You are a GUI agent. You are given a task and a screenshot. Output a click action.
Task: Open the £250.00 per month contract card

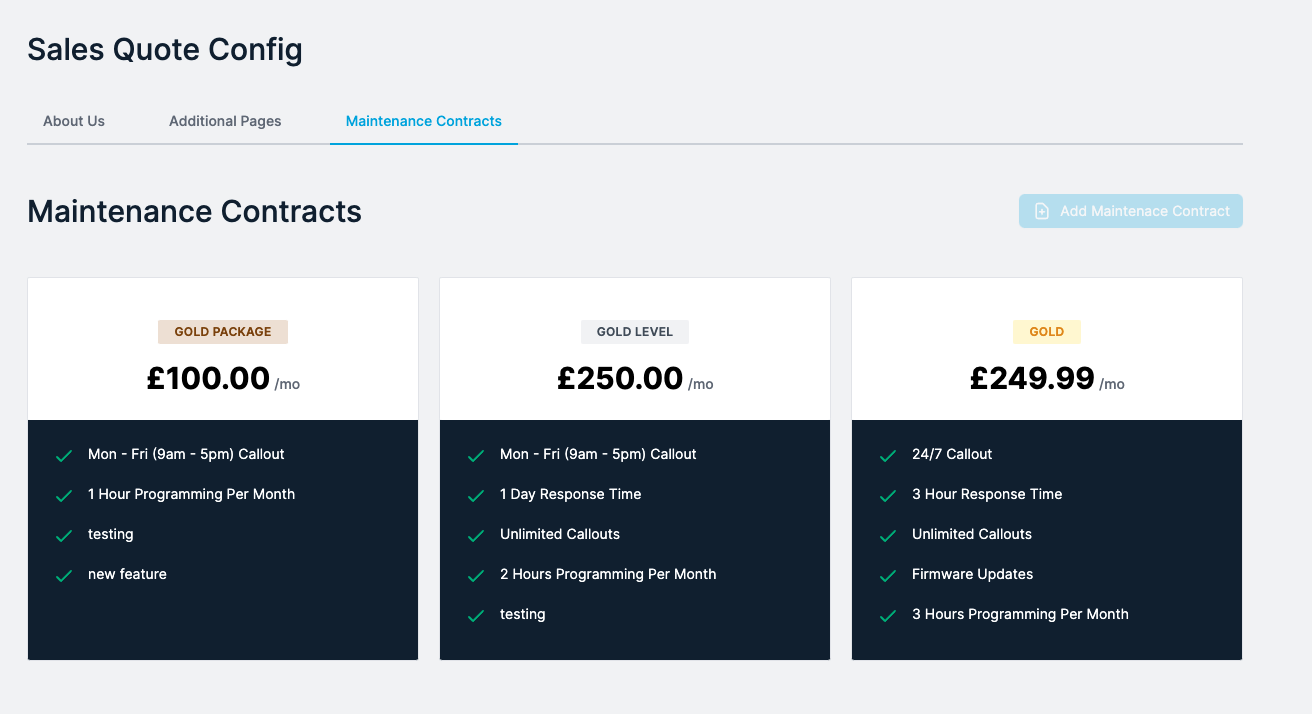pyautogui.click(x=635, y=469)
